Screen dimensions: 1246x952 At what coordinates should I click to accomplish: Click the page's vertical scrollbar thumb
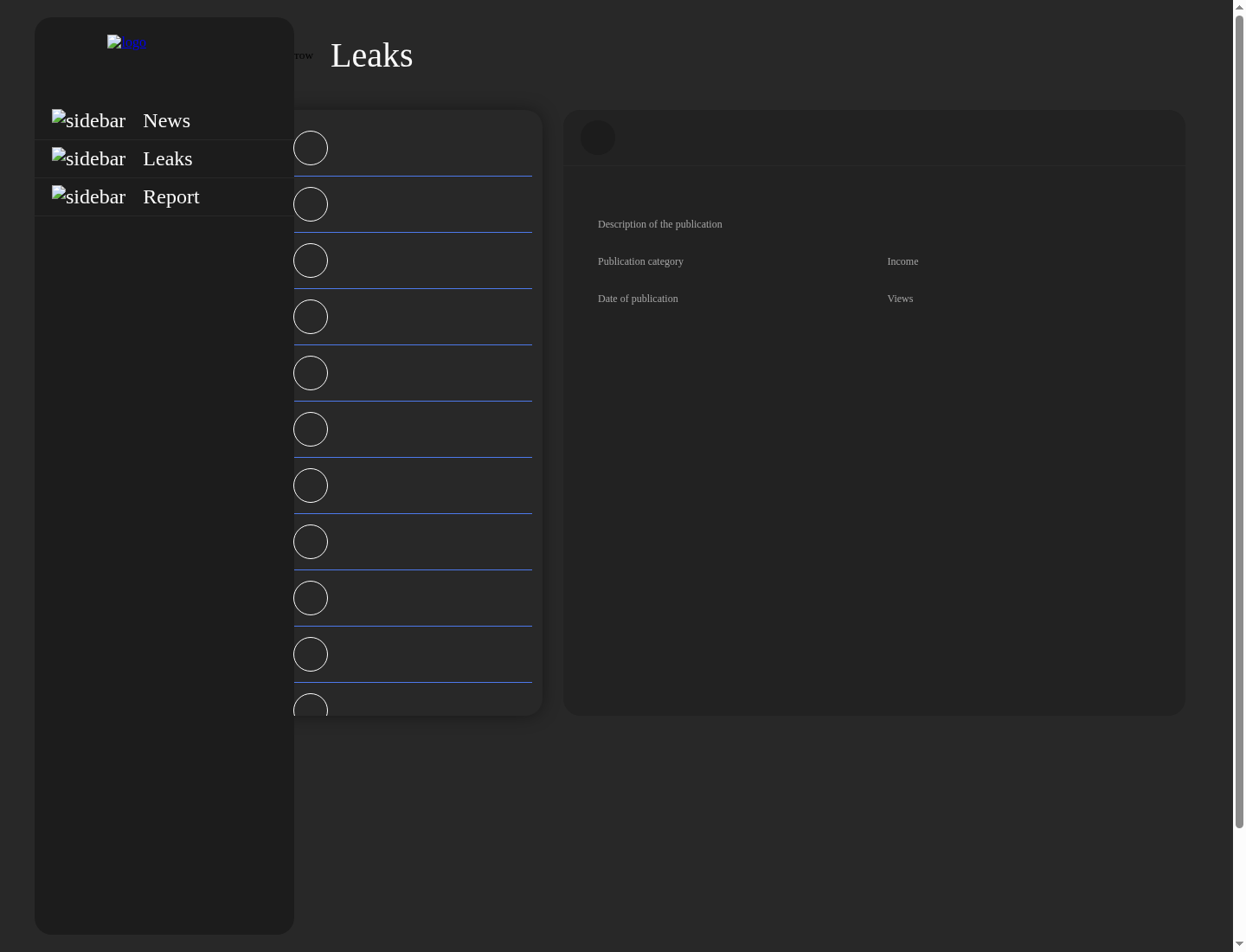click(1239, 422)
